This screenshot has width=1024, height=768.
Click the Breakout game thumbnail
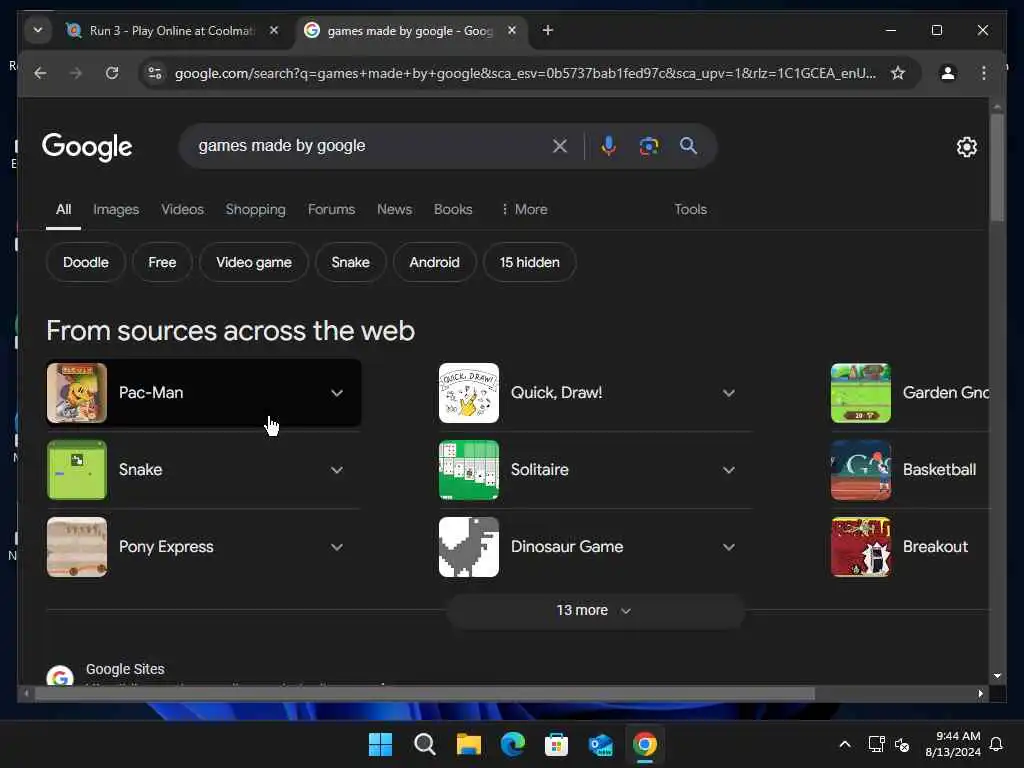pos(861,547)
